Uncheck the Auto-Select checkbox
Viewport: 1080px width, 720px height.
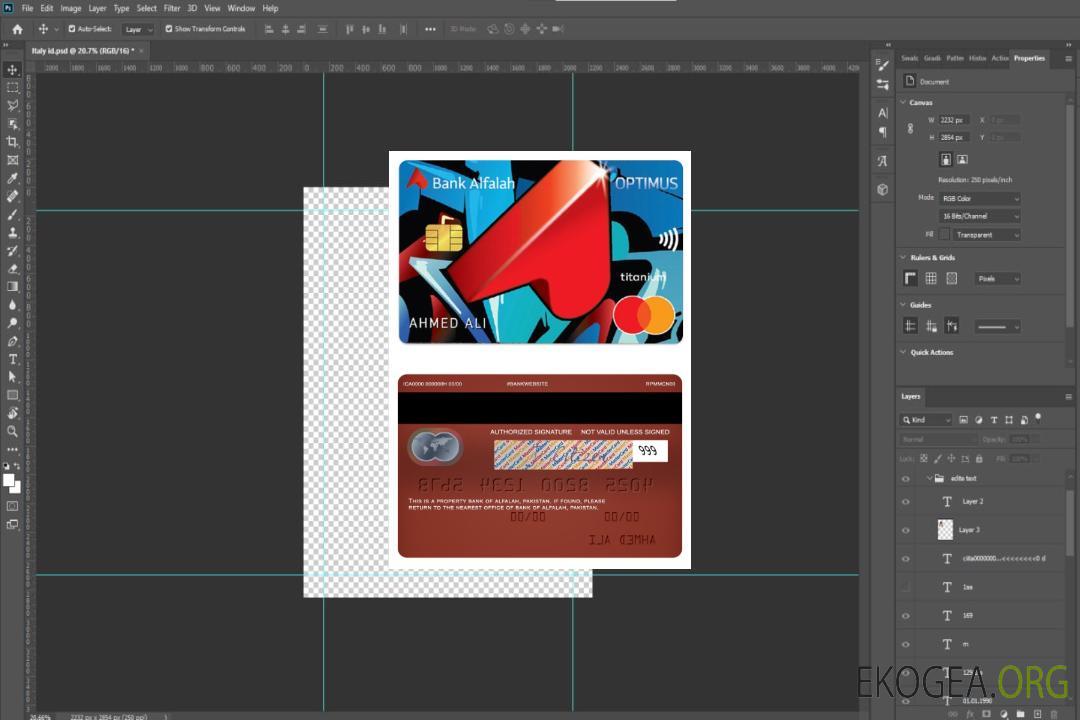(x=72, y=29)
